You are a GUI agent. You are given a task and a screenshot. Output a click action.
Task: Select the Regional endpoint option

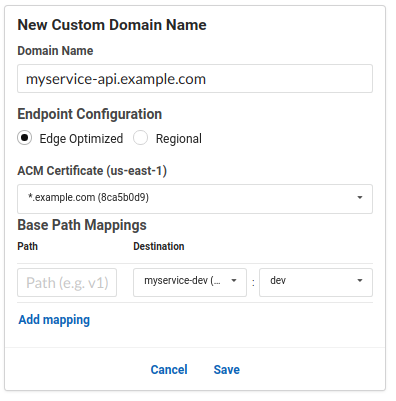click(140, 138)
